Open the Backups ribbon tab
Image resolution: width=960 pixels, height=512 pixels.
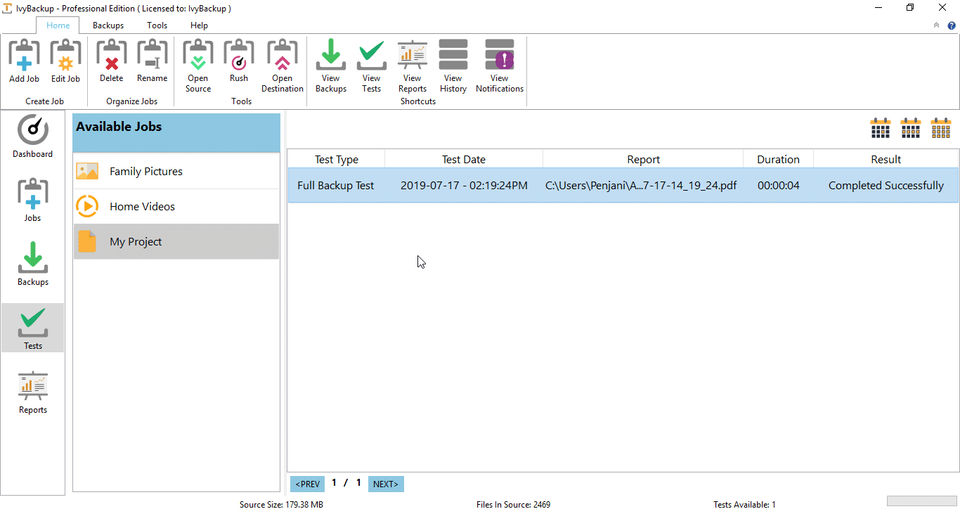tap(108, 25)
